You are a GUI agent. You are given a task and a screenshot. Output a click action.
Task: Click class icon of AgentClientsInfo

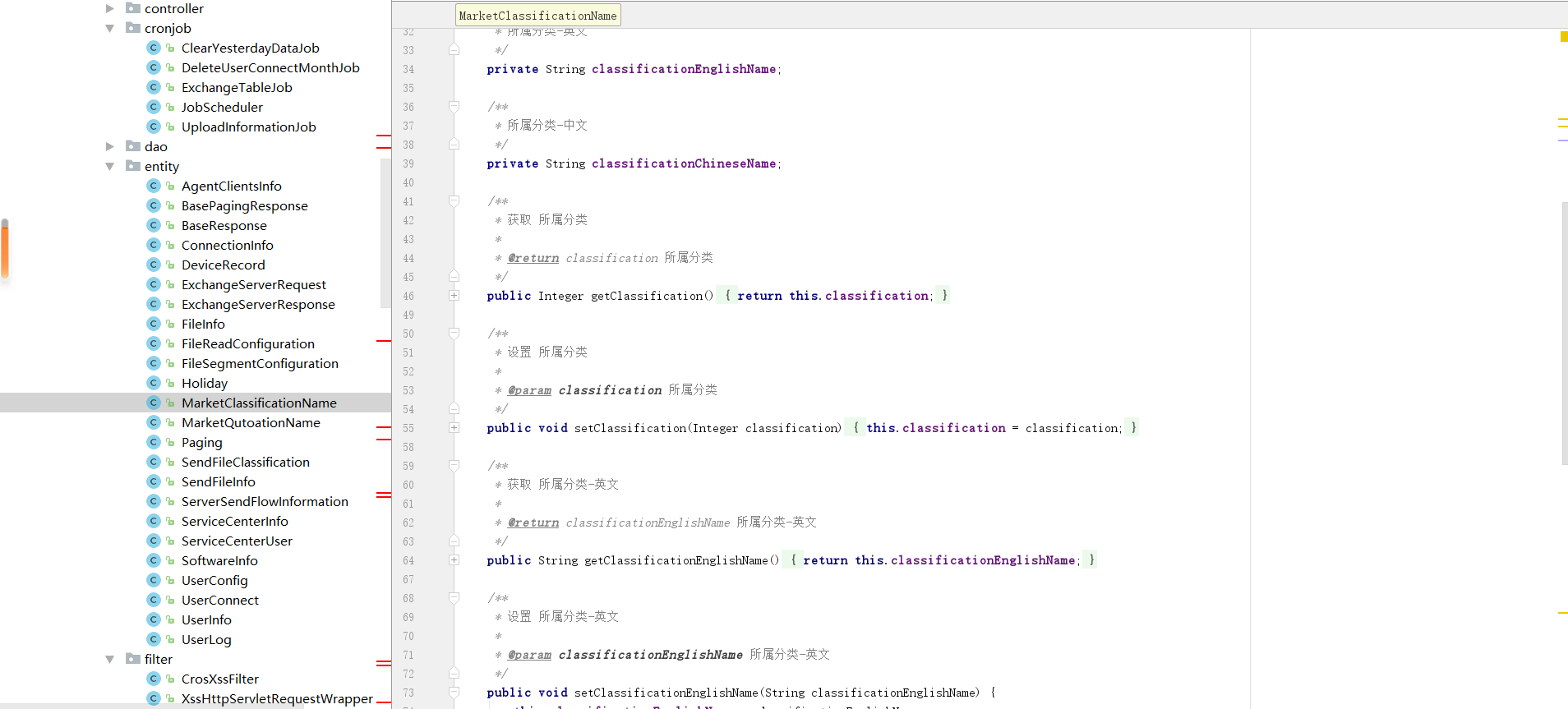coord(154,186)
